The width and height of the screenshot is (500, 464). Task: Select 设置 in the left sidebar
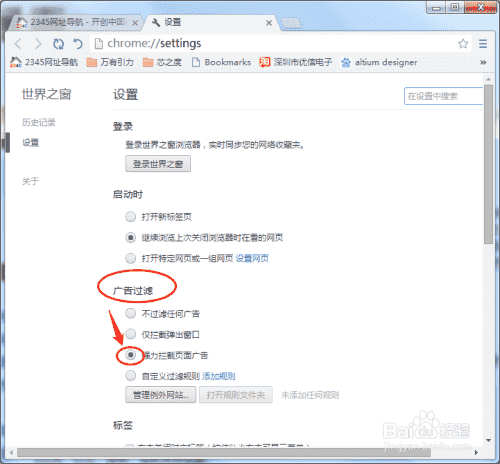pyautogui.click(x=30, y=143)
